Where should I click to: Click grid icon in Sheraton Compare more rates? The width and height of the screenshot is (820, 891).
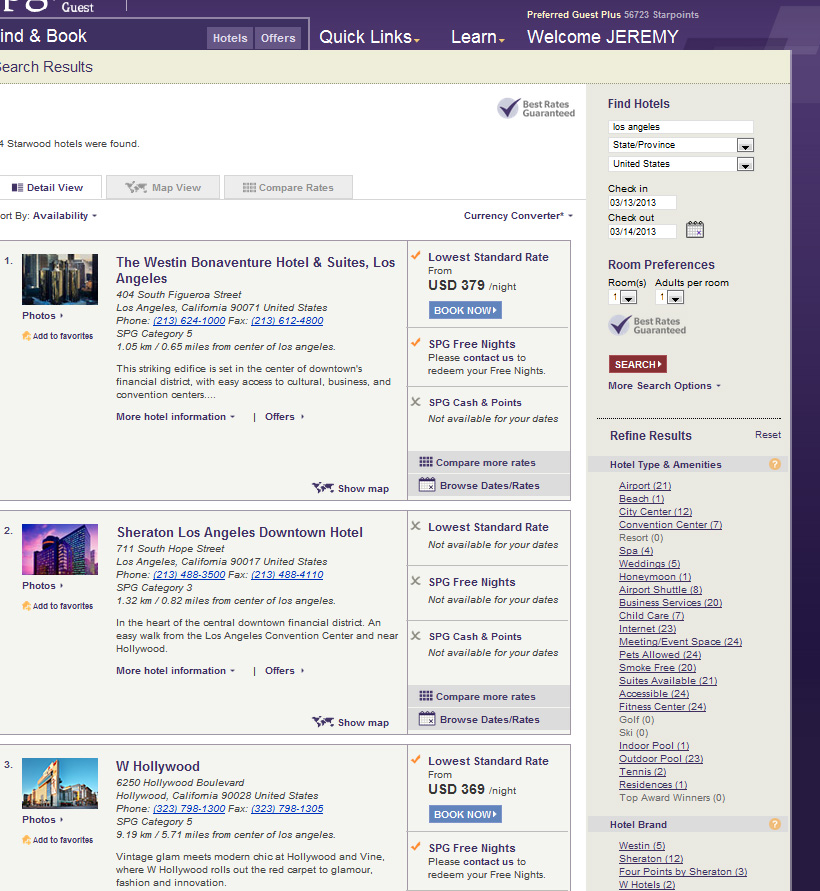[426, 696]
